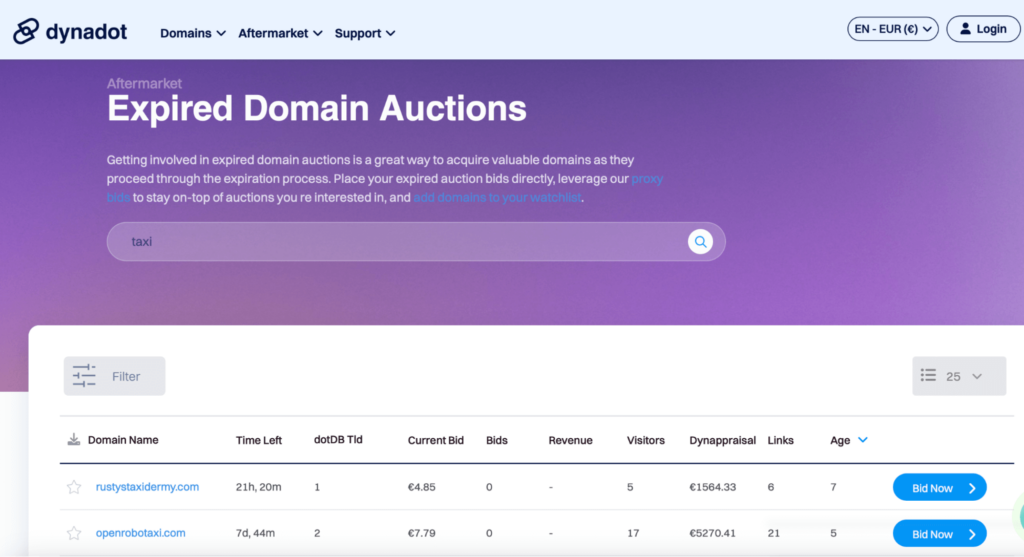Image resolution: width=1024 pixels, height=557 pixels.
Task: Open openrobotaxi.com domain link
Action: click(140, 533)
